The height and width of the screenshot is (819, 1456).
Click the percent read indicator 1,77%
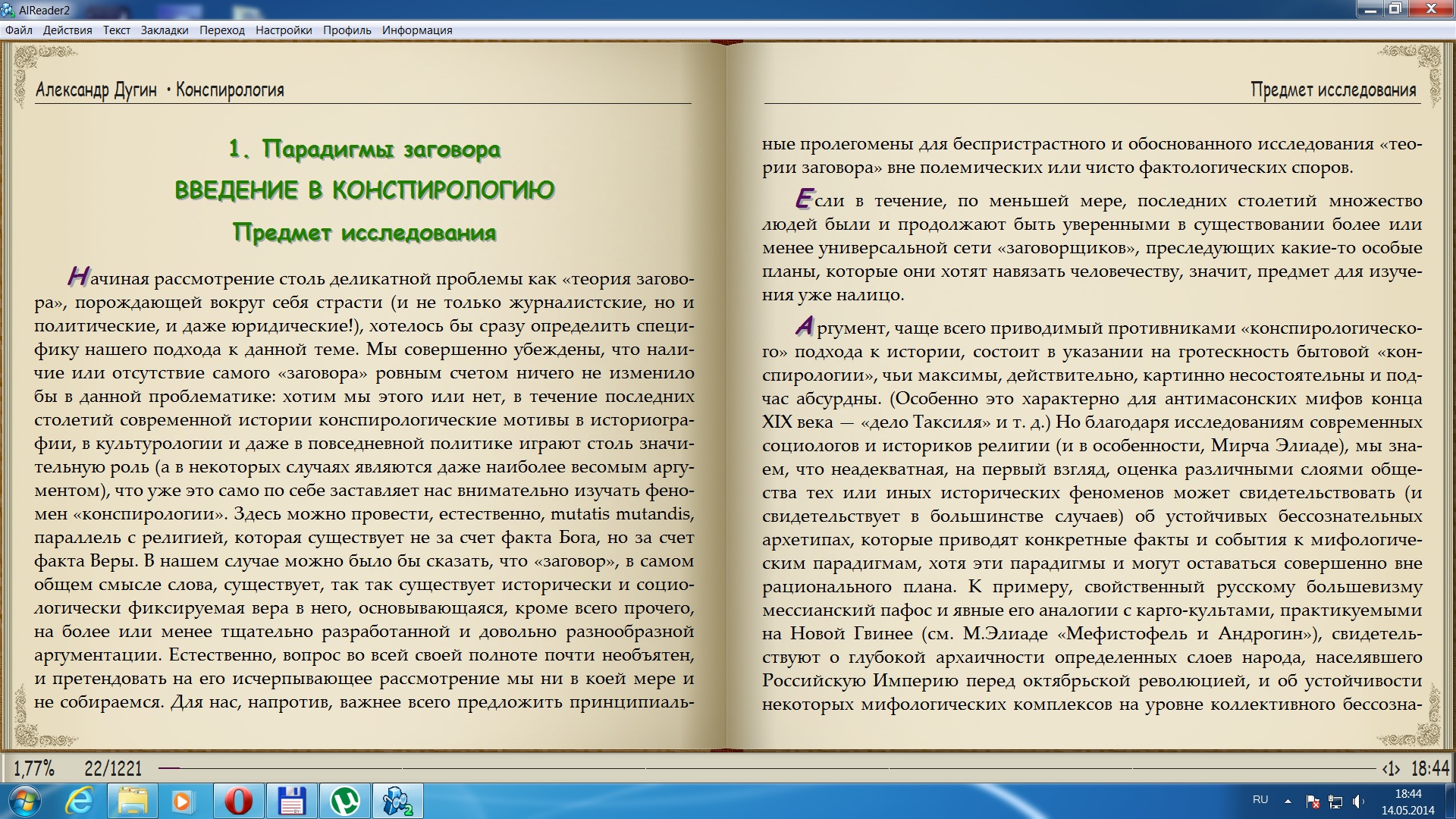(34, 769)
